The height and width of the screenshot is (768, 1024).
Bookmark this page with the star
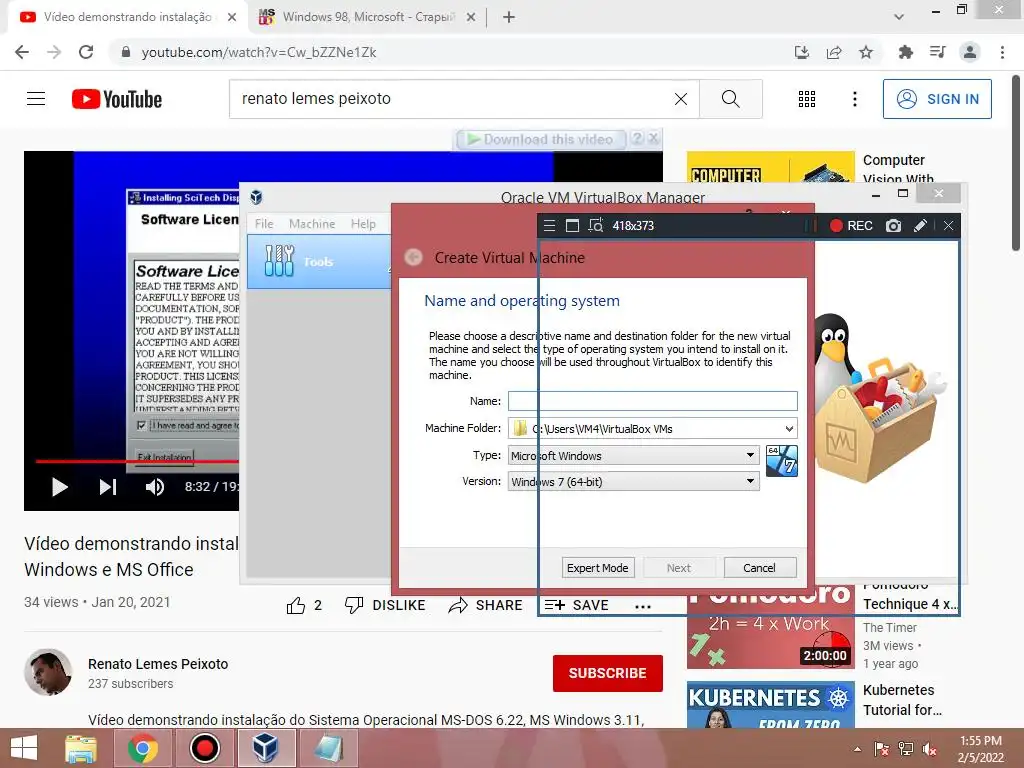pos(866,52)
